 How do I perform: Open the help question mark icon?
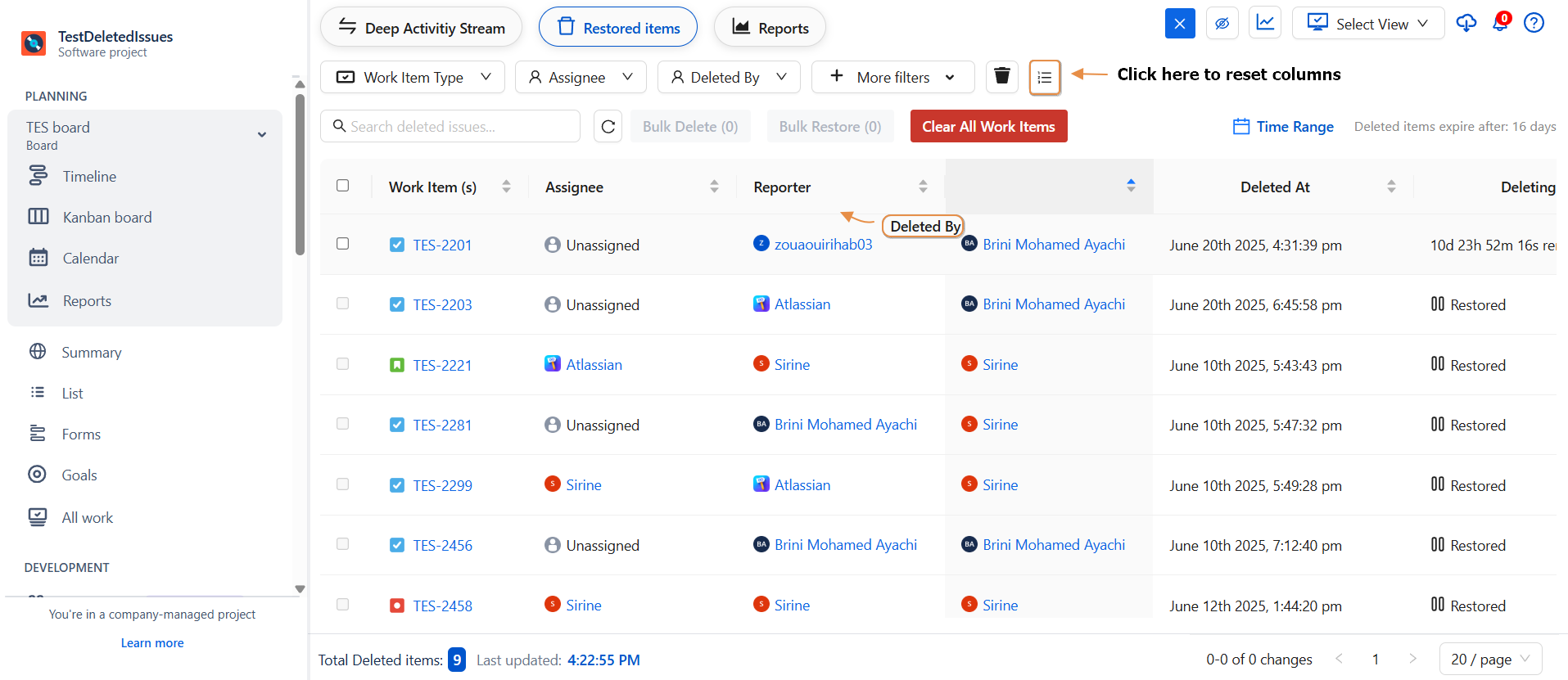(1534, 23)
